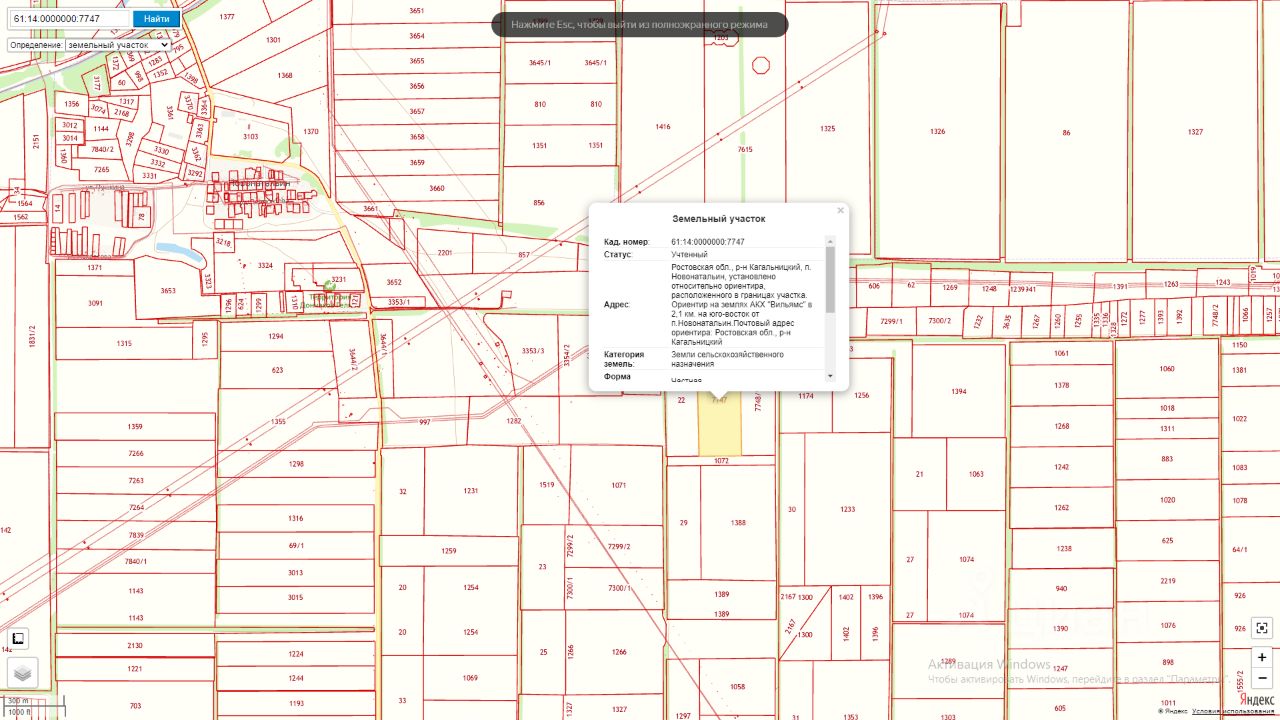Click parcel number 1301
Image resolution: width=1280 pixels, height=720 pixels.
coord(273,40)
